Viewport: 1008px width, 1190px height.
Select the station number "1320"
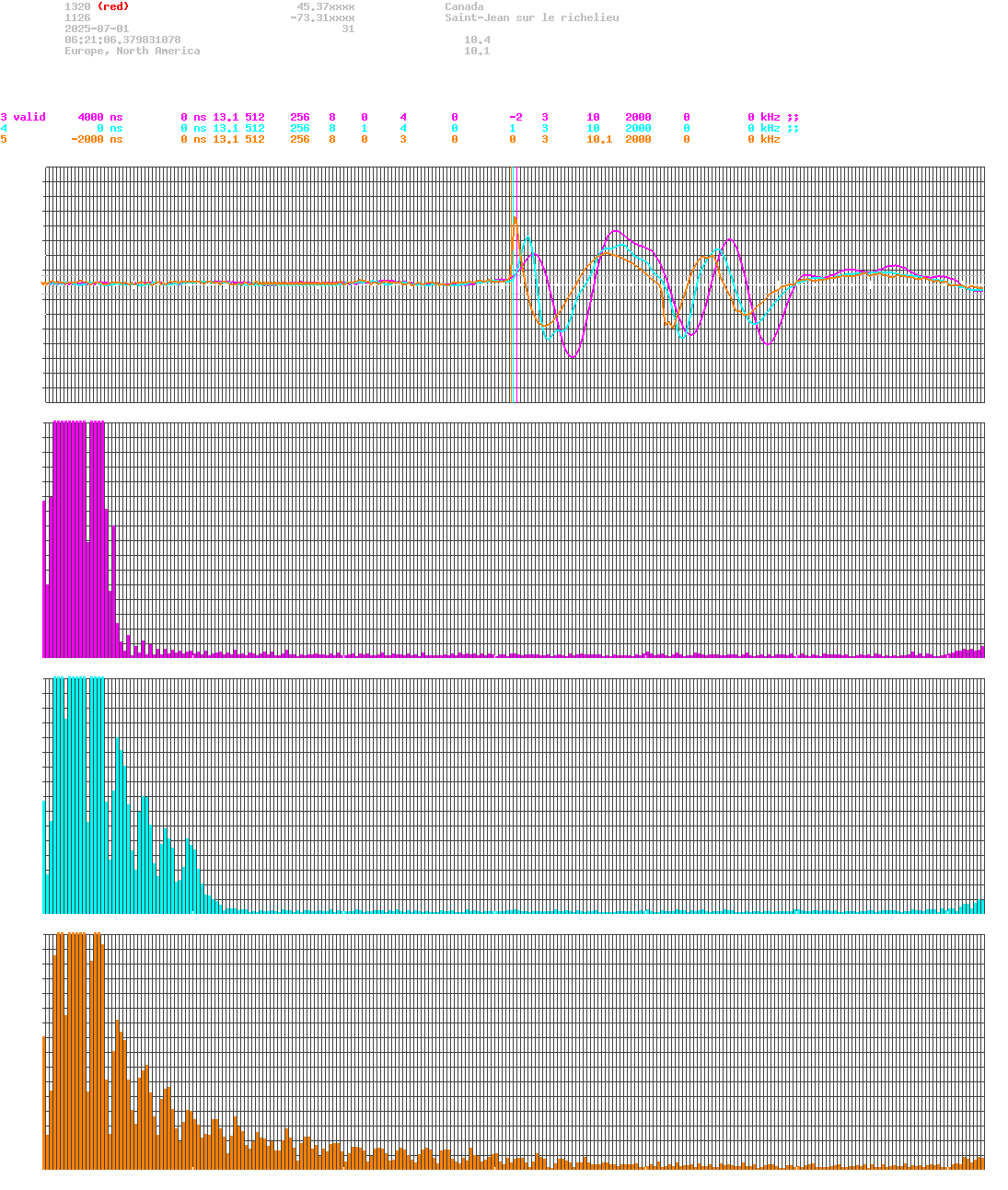(x=77, y=6)
